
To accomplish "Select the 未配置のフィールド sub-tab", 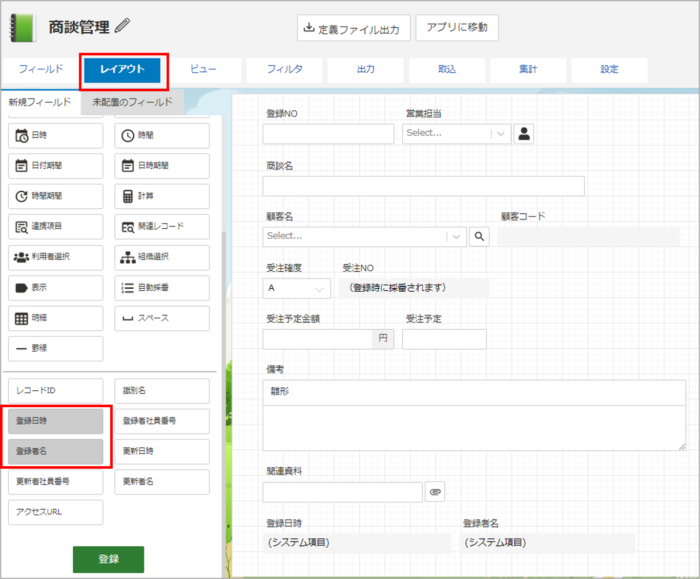I will (x=132, y=102).
